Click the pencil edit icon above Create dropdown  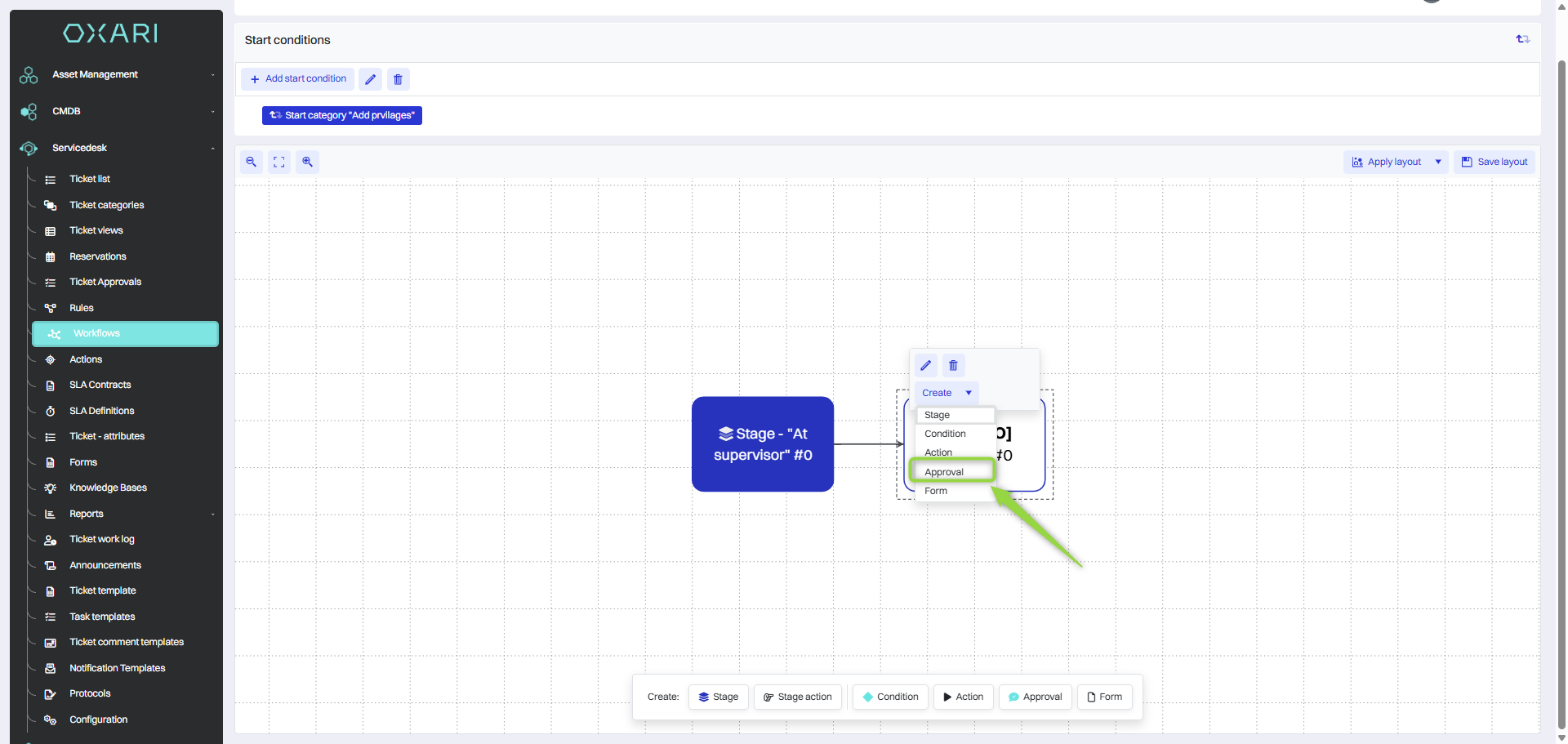926,365
